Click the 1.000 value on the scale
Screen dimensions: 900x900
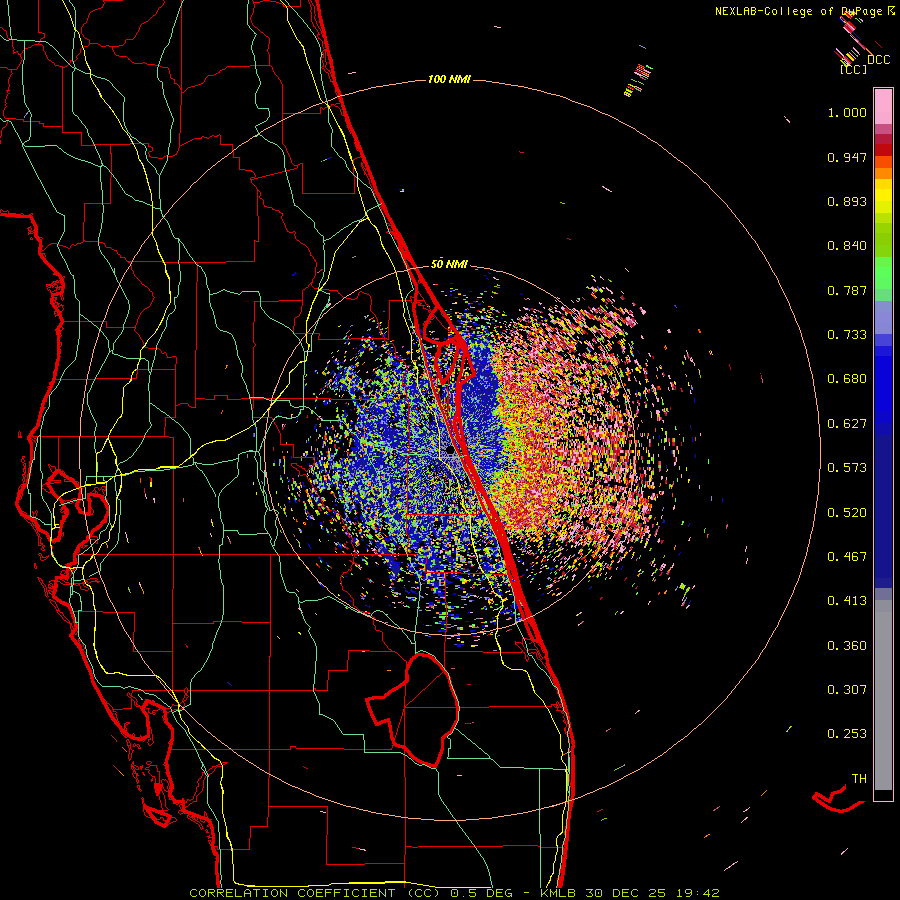(847, 112)
